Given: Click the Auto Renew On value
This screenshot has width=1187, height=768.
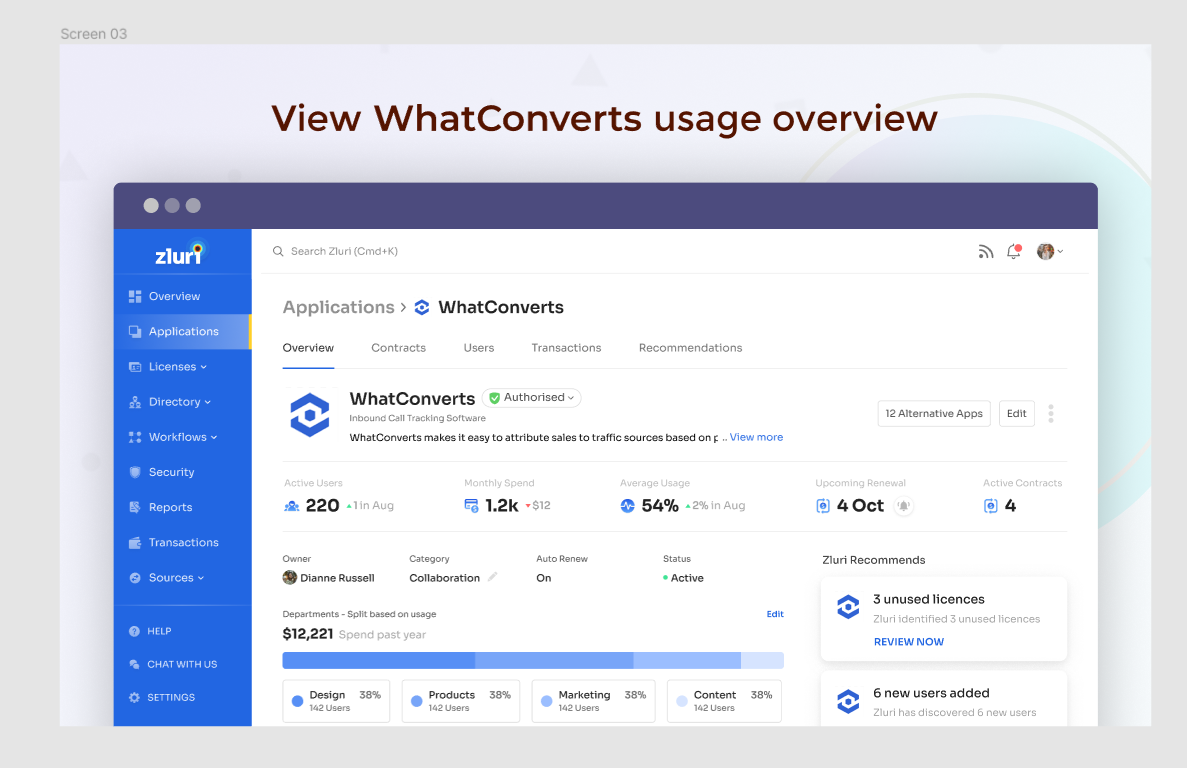Looking at the screenshot, I should [x=544, y=578].
